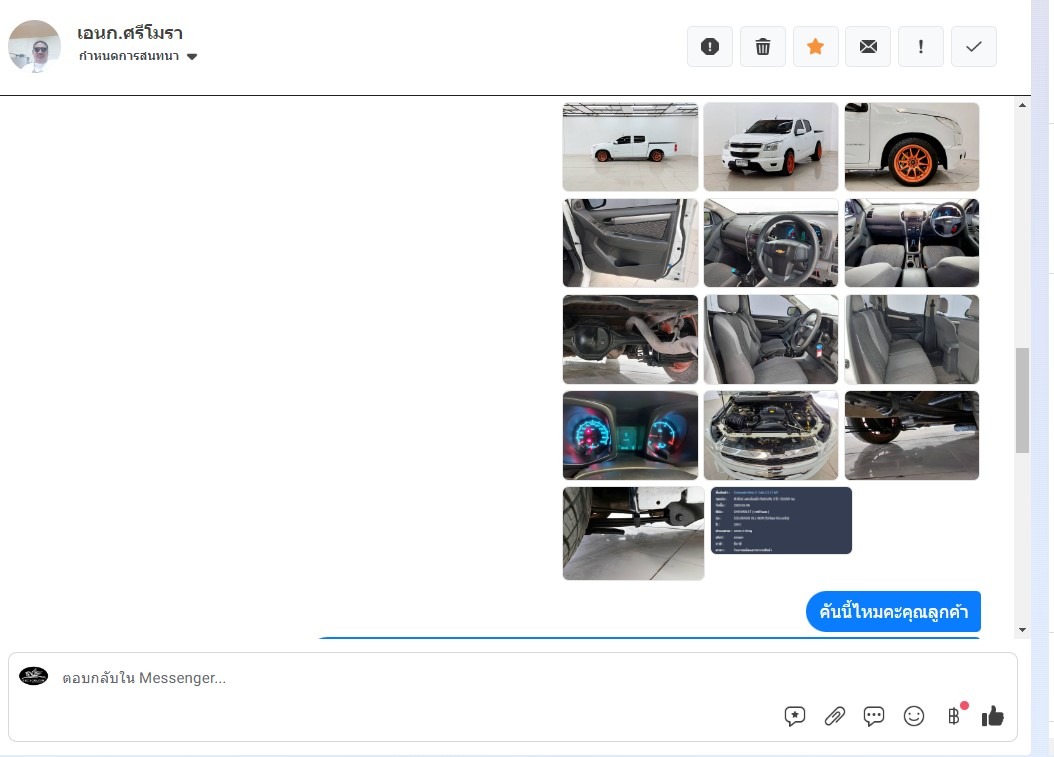The height and width of the screenshot is (757, 1054).
Task: Mark conversation unread with envelope icon
Action: click(868, 47)
